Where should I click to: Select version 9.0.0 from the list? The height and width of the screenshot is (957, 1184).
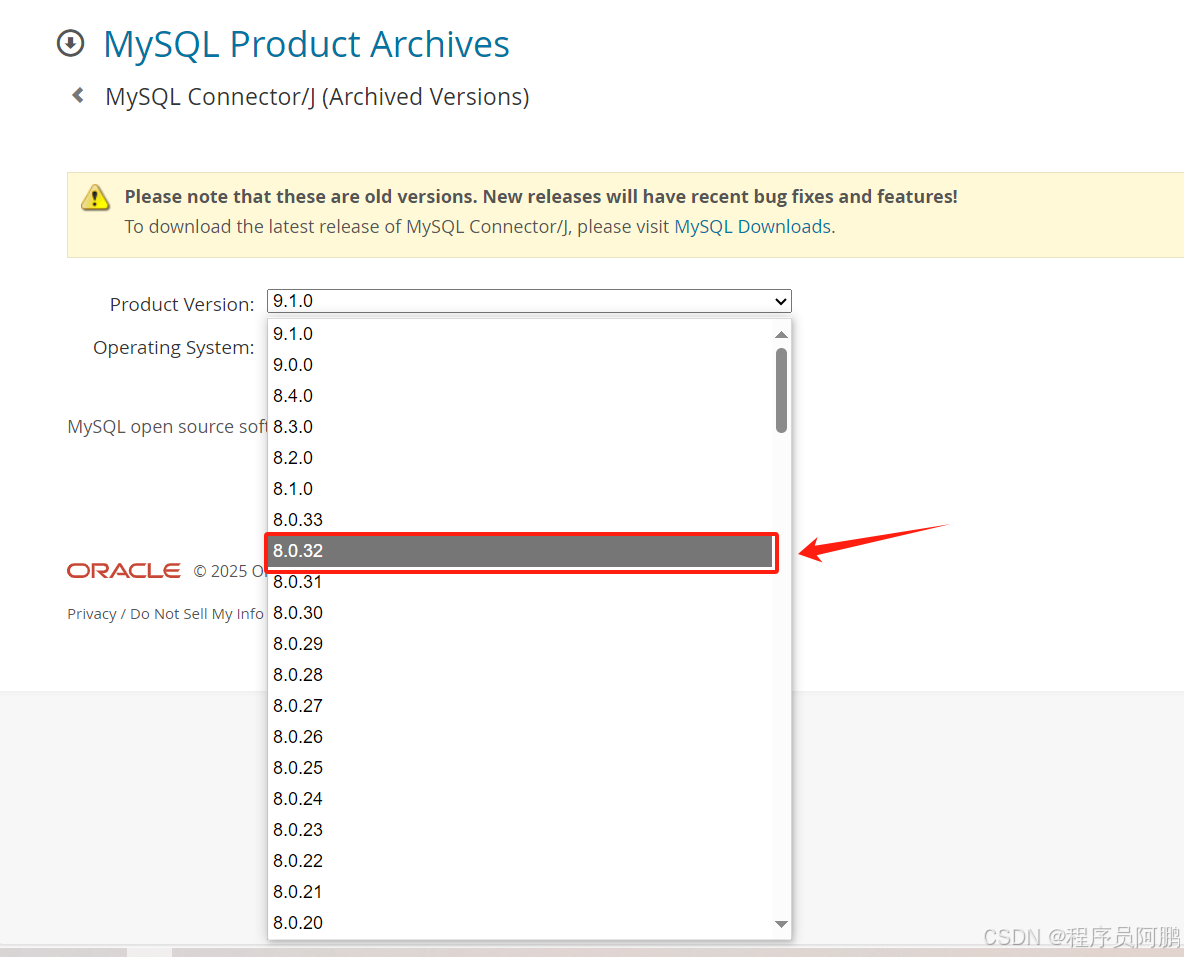pos(521,365)
